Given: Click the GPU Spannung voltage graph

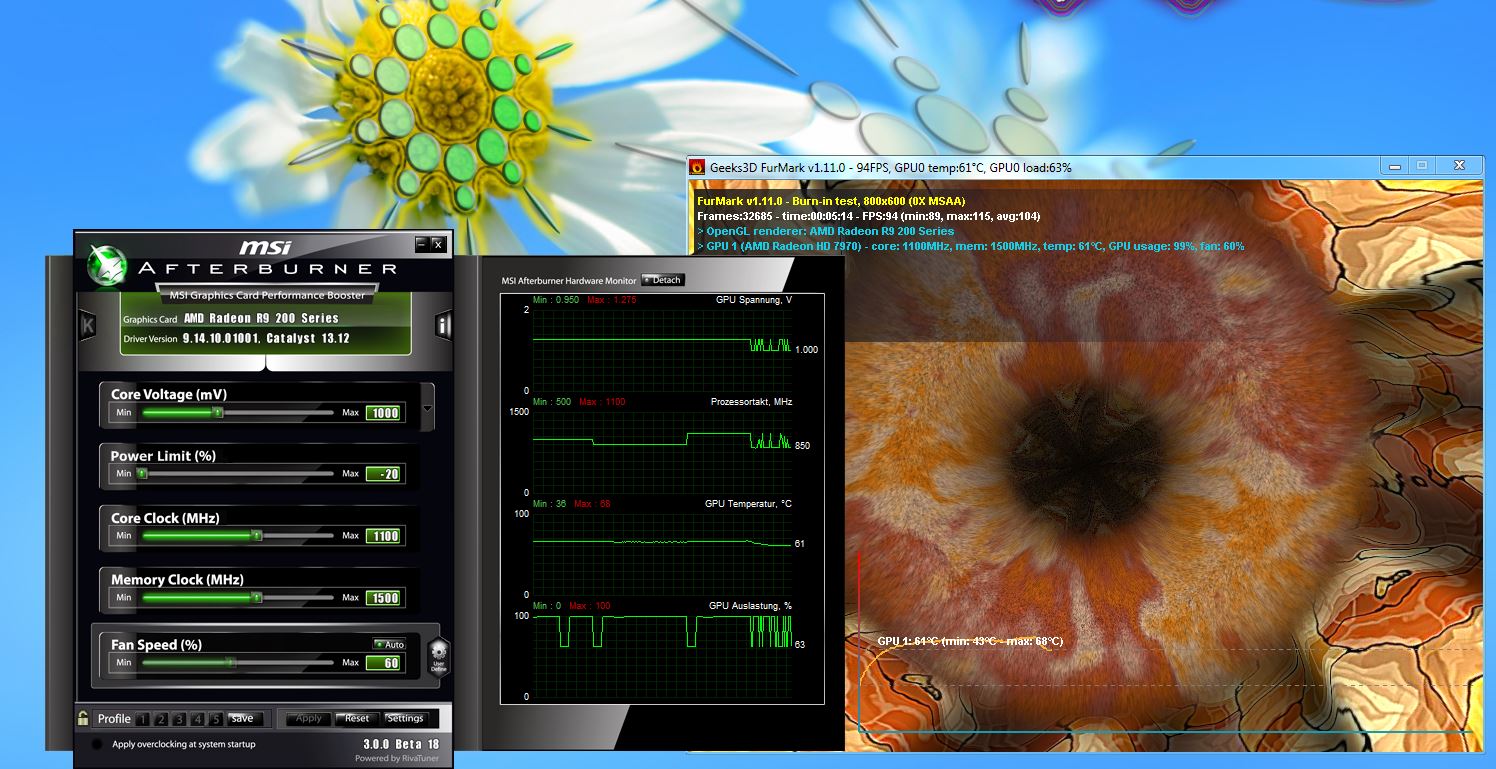Looking at the screenshot, I should (x=662, y=349).
